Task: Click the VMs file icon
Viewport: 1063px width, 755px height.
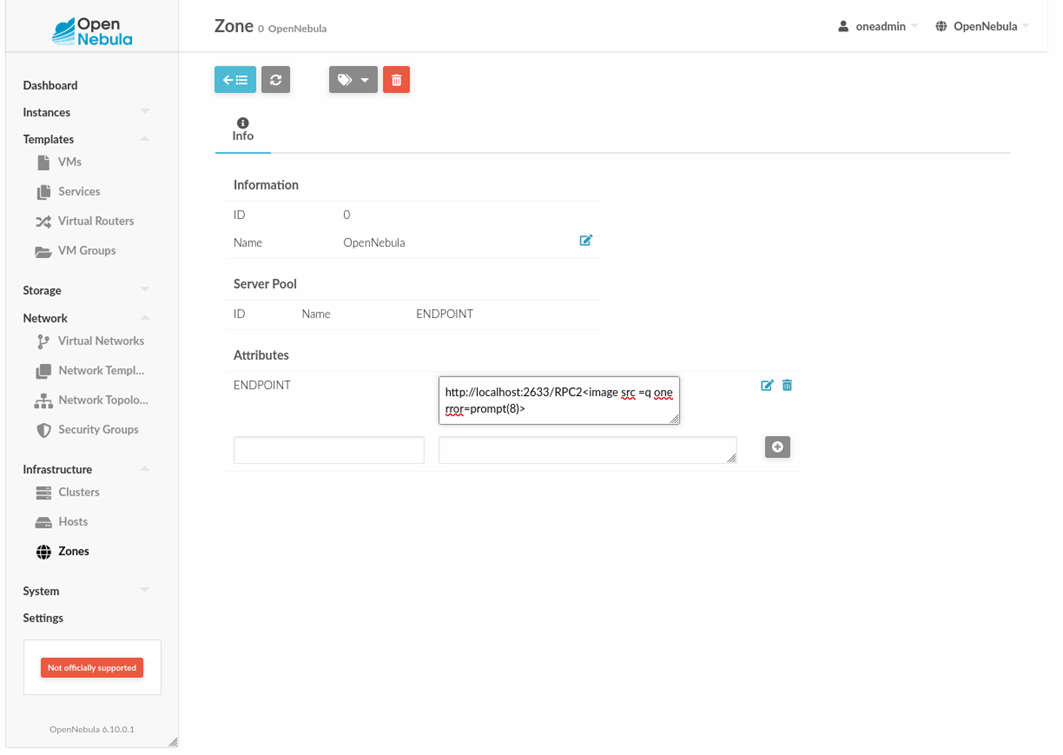Action: coord(43,163)
